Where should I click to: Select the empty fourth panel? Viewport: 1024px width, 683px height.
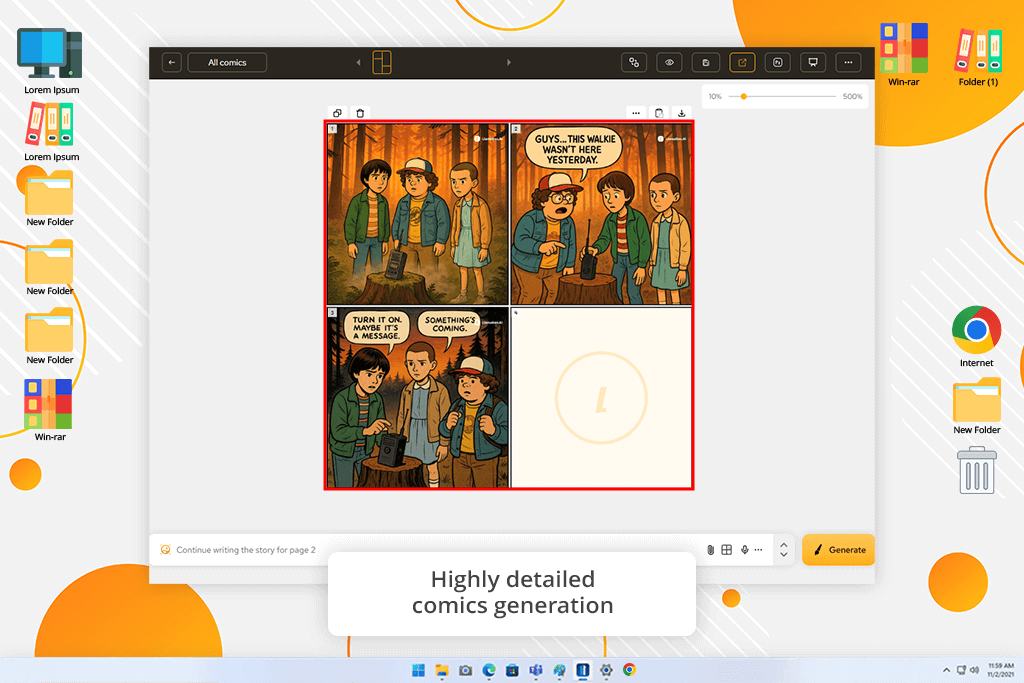pyautogui.click(x=601, y=398)
